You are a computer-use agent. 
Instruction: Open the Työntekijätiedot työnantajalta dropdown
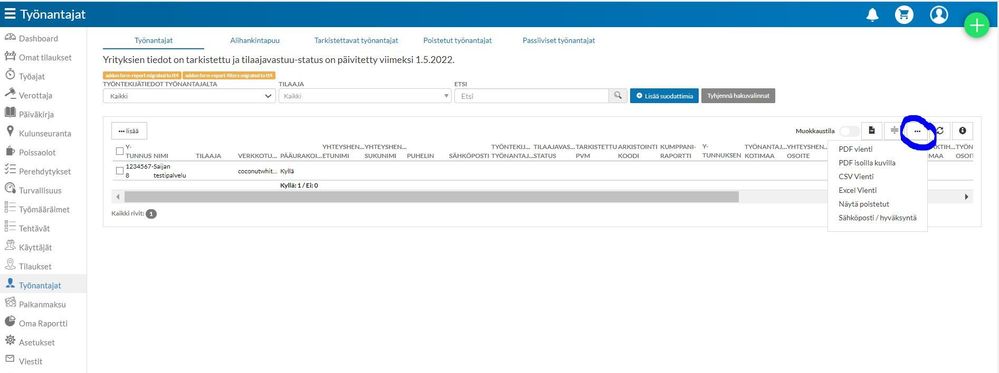(189, 96)
